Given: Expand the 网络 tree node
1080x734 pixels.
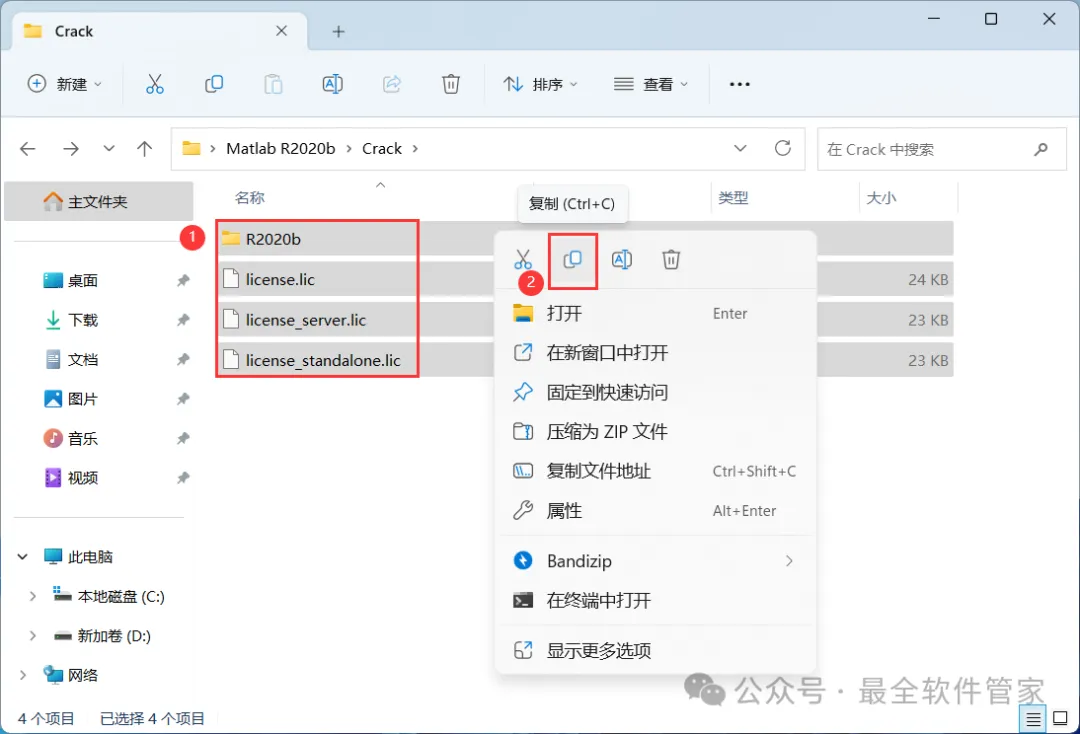Looking at the screenshot, I should point(23,675).
